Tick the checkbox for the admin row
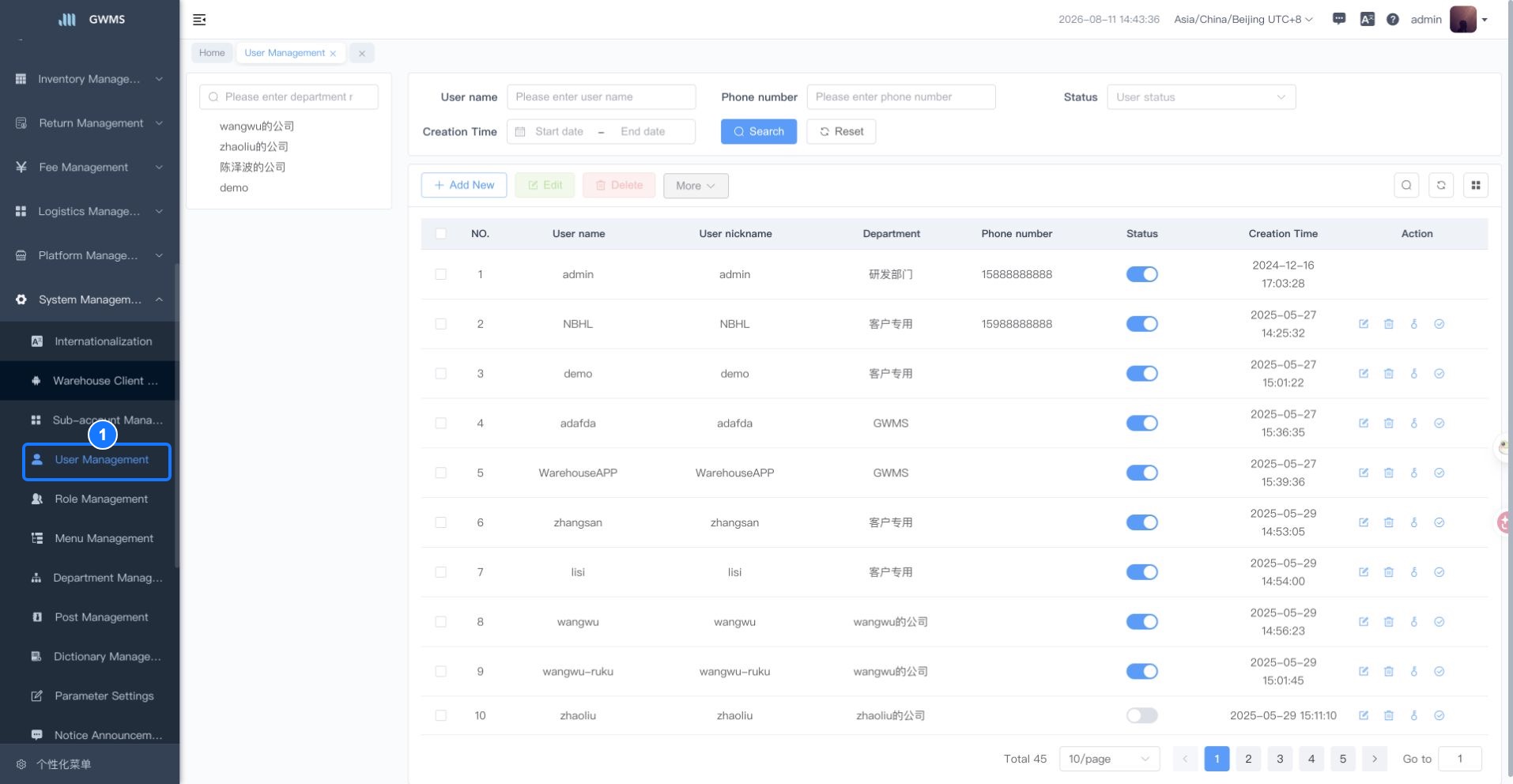This screenshot has width=1513, height=784. point(441,274)
